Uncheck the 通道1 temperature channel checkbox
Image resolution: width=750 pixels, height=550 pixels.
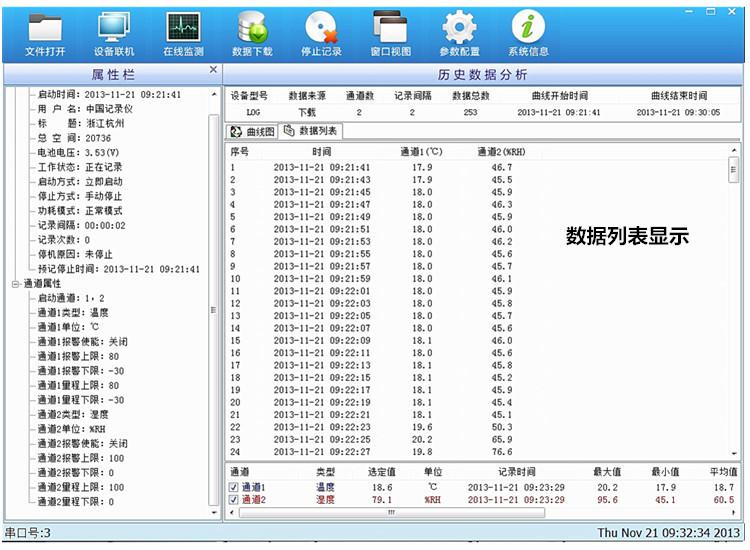coord(232,487)
